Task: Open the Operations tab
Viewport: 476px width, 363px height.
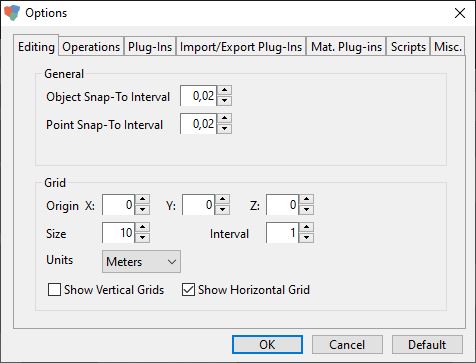Action: [x=91, y=47]
